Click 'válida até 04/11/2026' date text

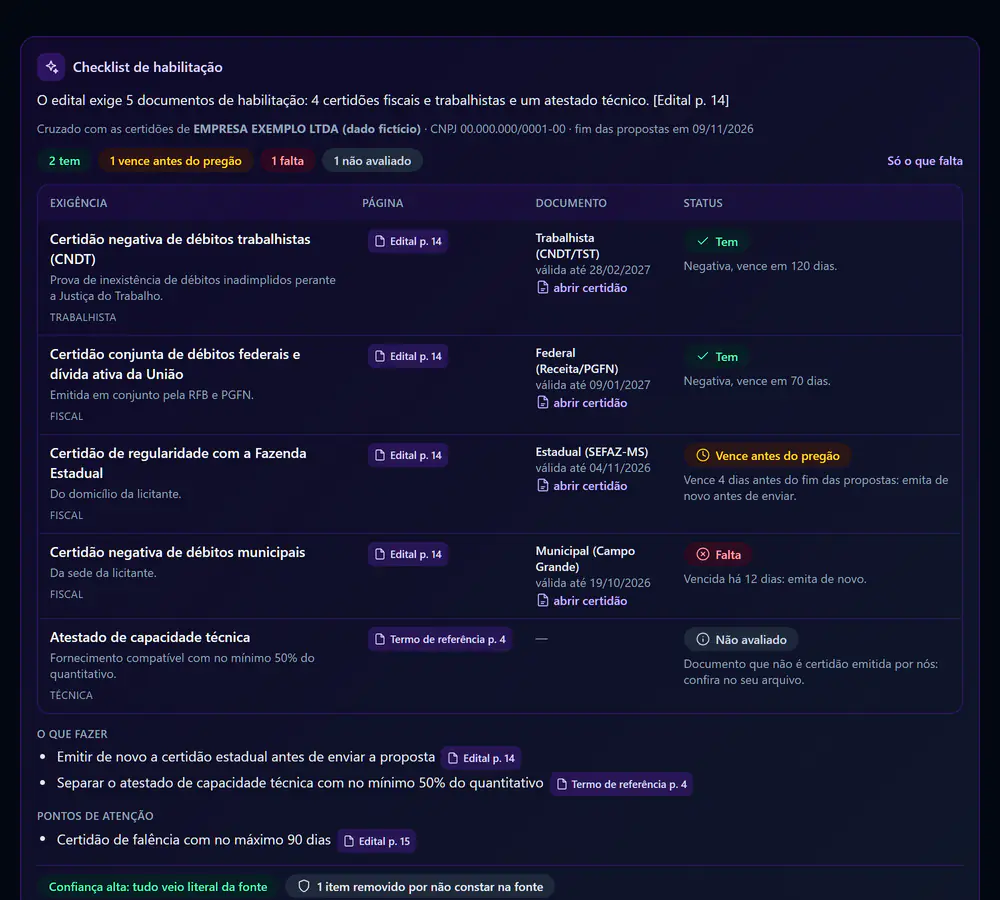[592, 468]
